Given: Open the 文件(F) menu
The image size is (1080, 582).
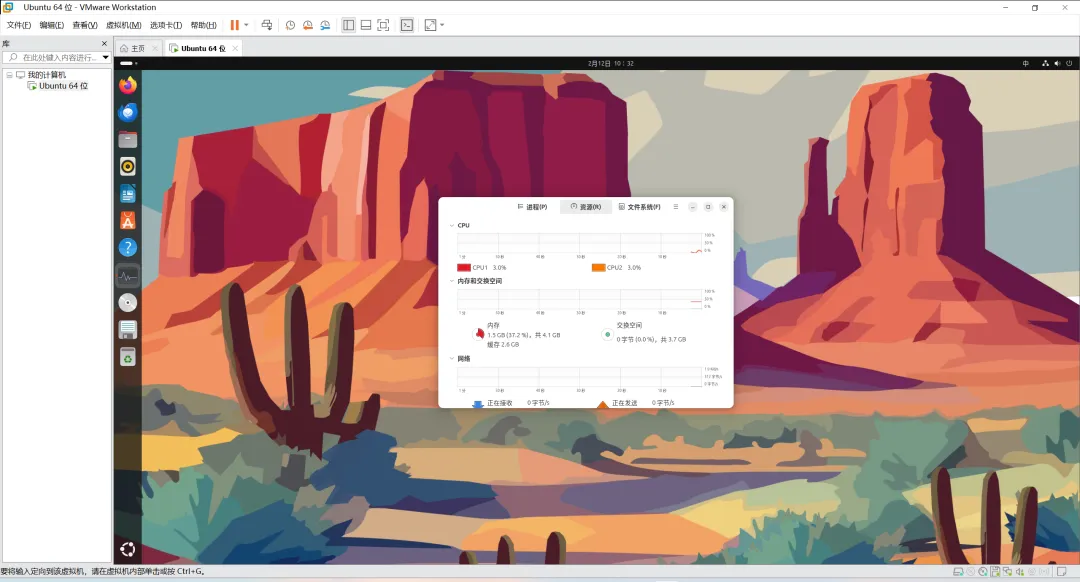Looking at the screenshot, I should tap(19, 25).
